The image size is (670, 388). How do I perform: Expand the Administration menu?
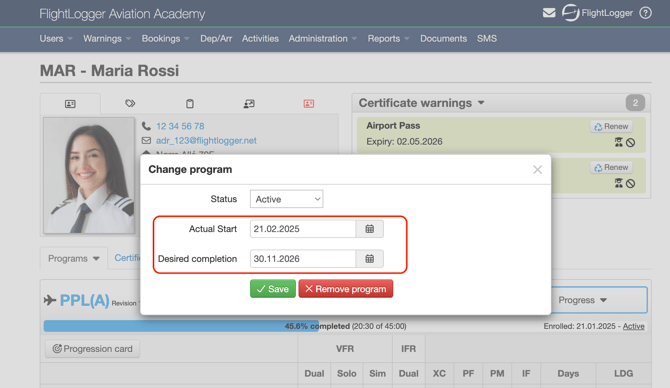click(x=323, y=38)
